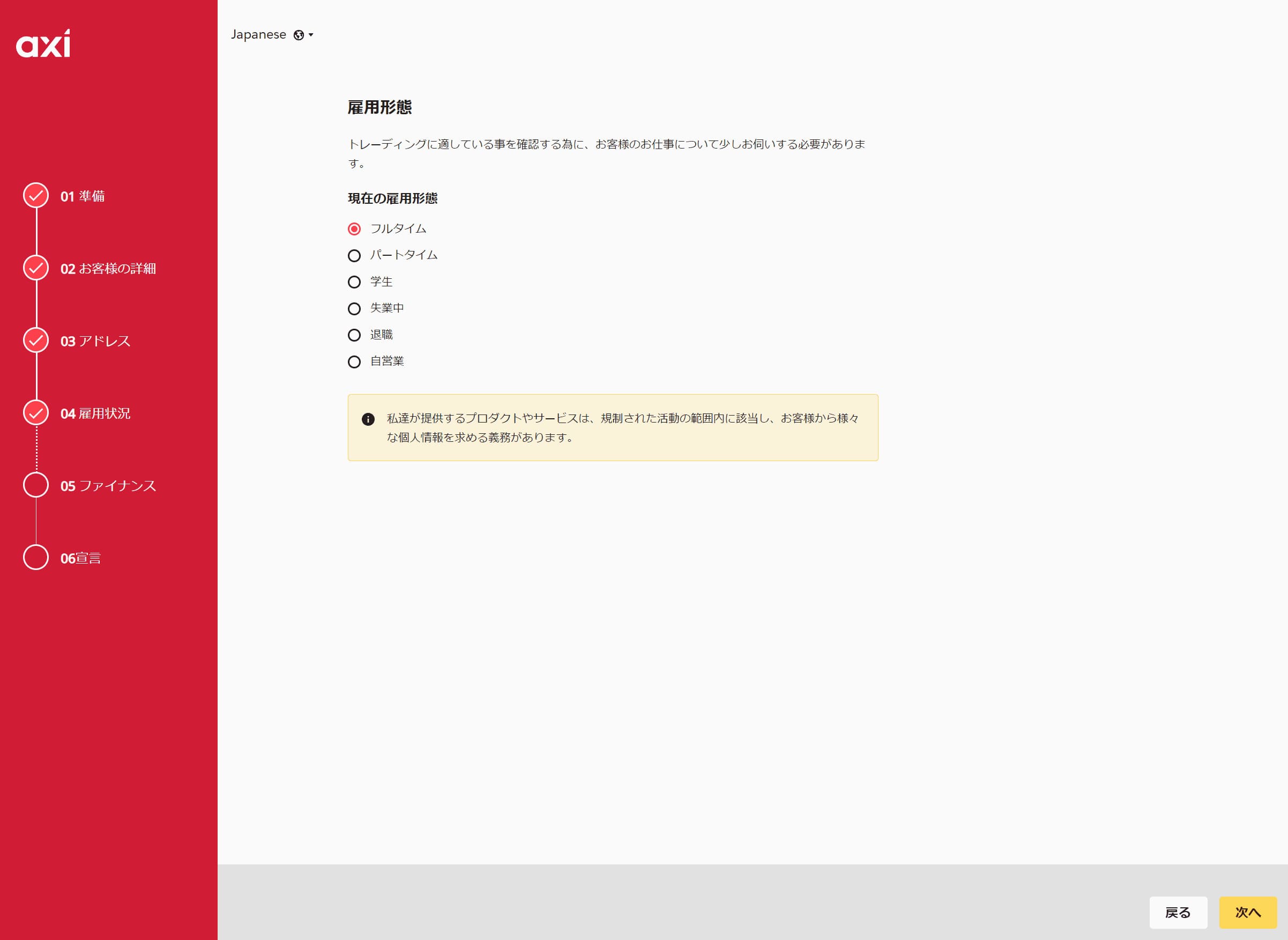Click the globe language icon
The height and width of the screenshot is (940, 1288).
(299, 35)
